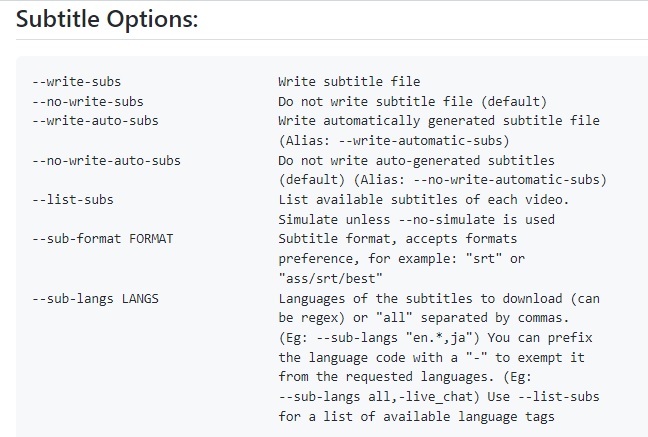Click the --sub-langs LANGS option name
The image size is (648, 437).
pyautogui.click(x=95, y=298)
